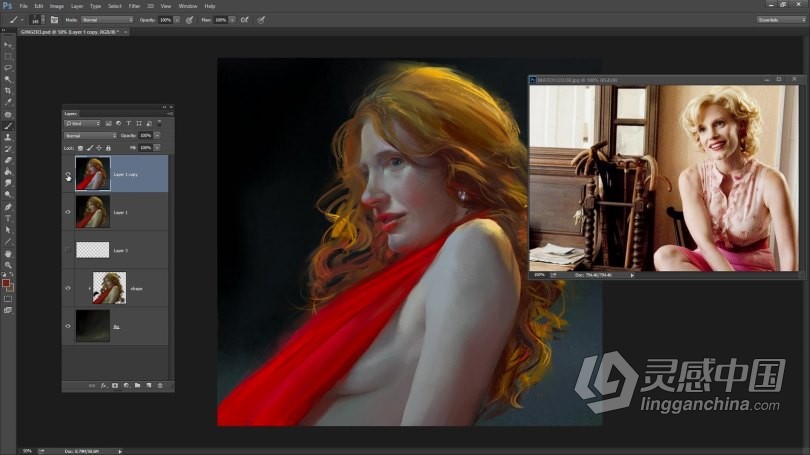Screen dimensions: 810x455
Task: Open options bar Opacity slider arrow
Action: (177, 20)
